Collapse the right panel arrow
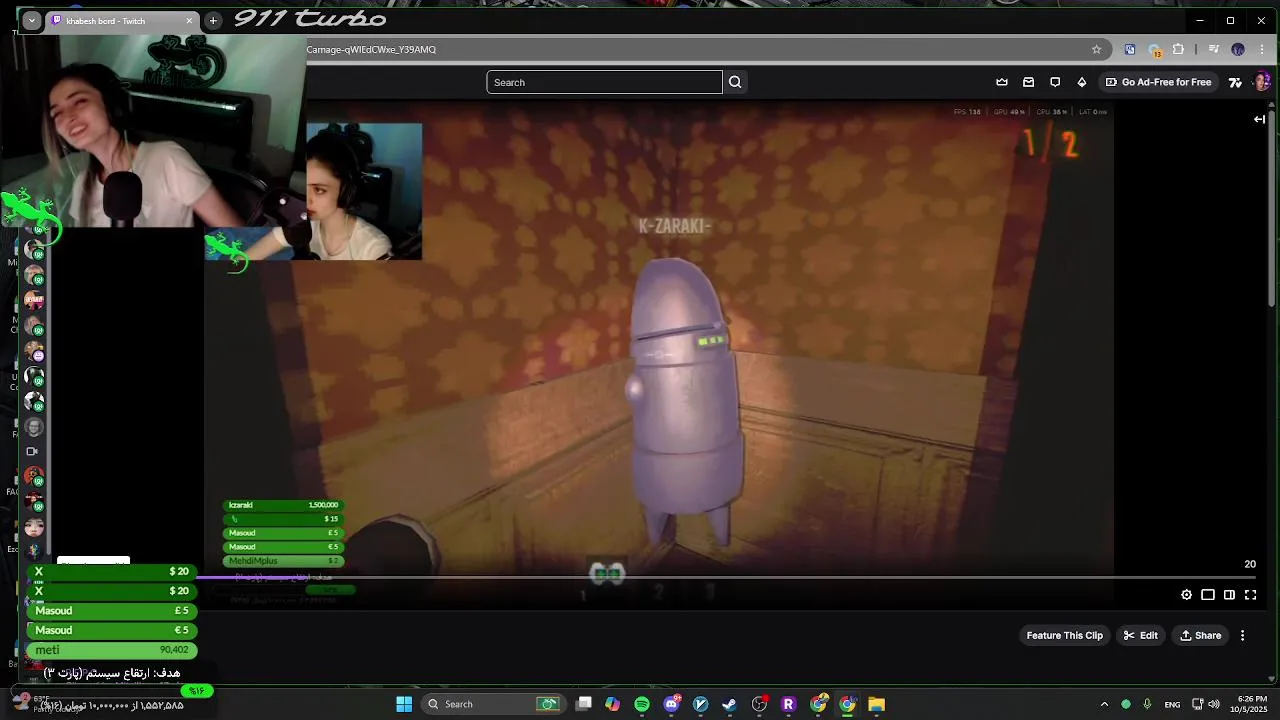Screen dimensions: 1280x720 click(1259, 119)
